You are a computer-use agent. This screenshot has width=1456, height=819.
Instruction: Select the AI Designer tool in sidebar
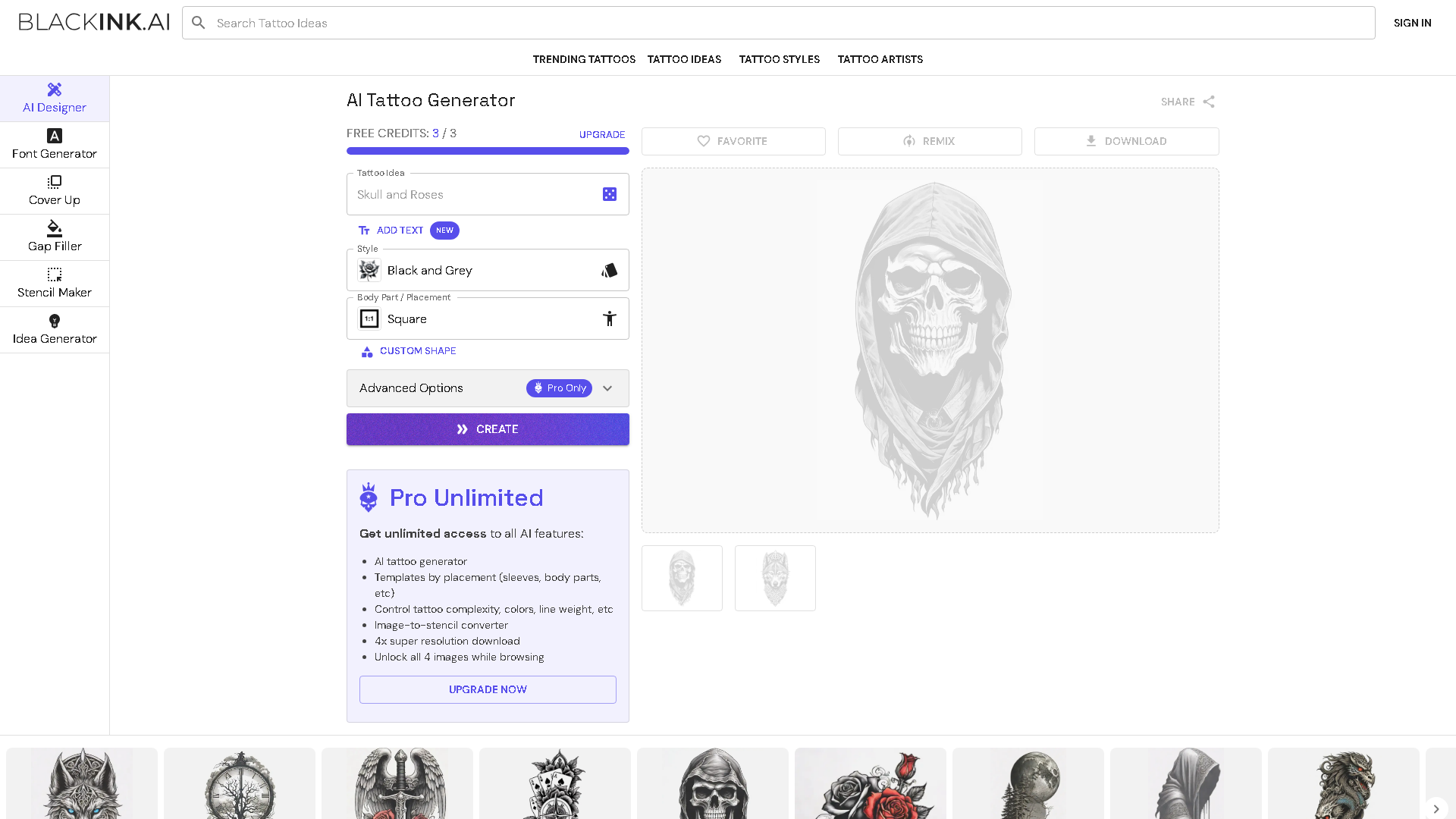coord(54,98)
